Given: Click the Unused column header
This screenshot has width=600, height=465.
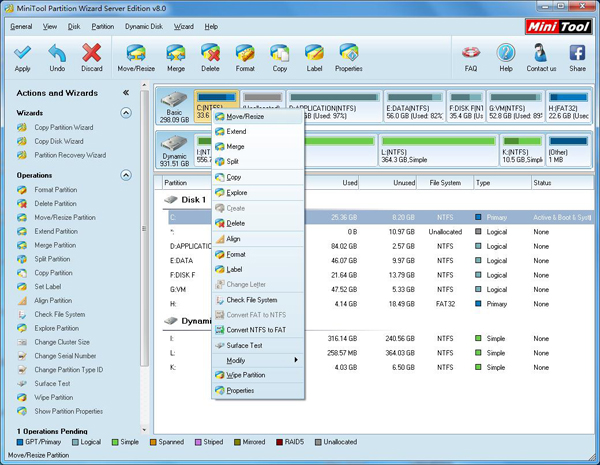Looking at the screenshot, I should click(x=388, y=183).
